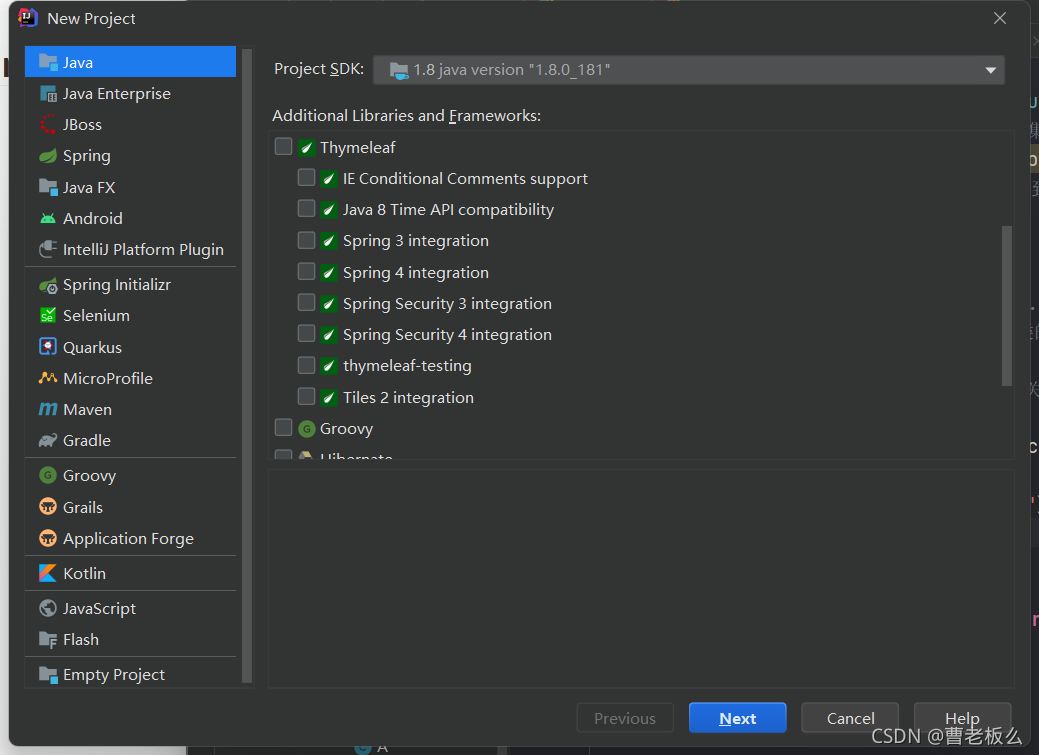Click the Spring 3 integration label

415,241
